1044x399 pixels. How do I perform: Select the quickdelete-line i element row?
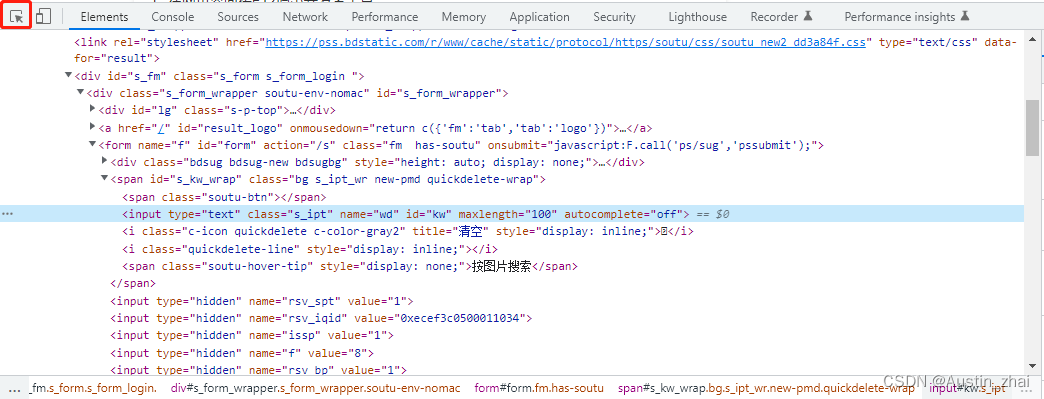click(310, 248)
